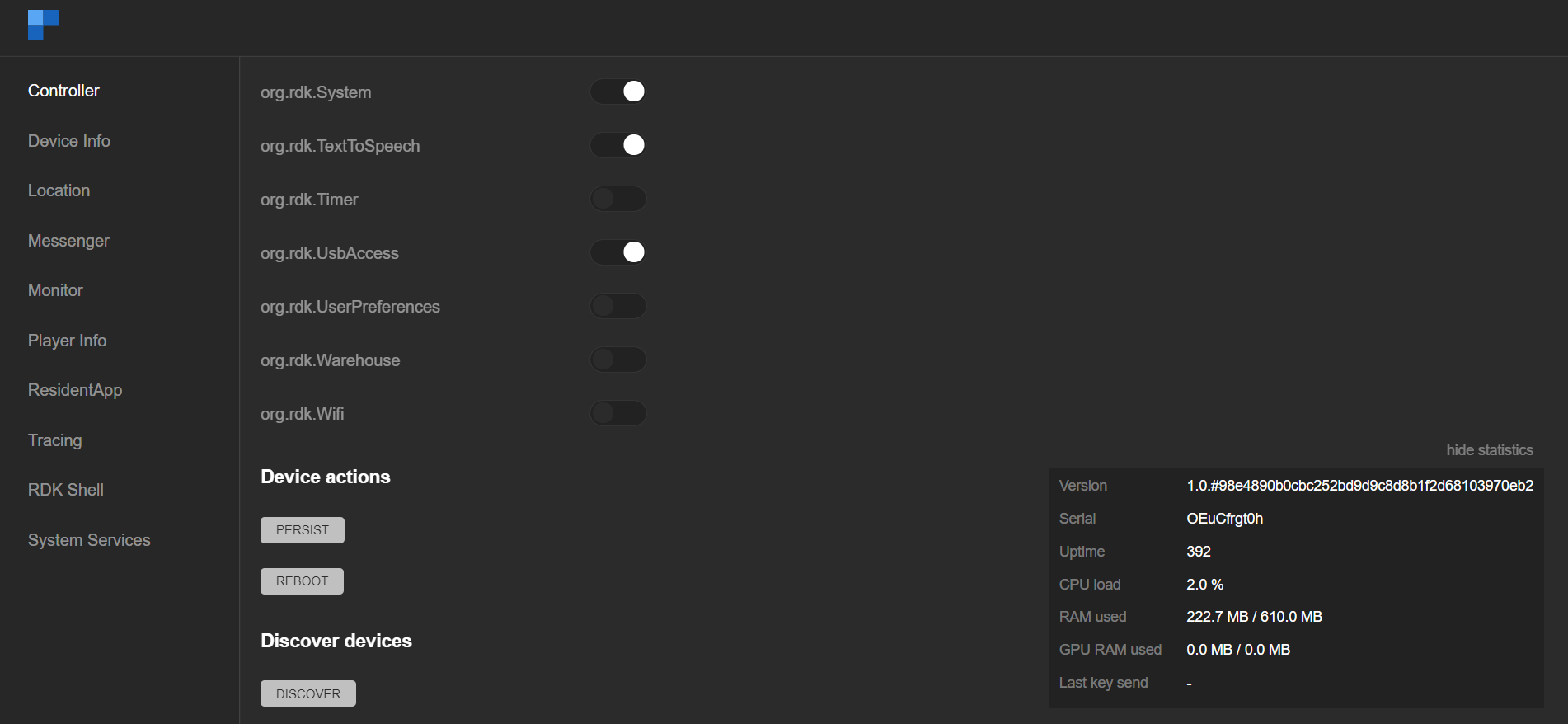Turn off org.rdk.TextToSpeech toggle
Screen dimensions: 1568x724
coord(618,145)
